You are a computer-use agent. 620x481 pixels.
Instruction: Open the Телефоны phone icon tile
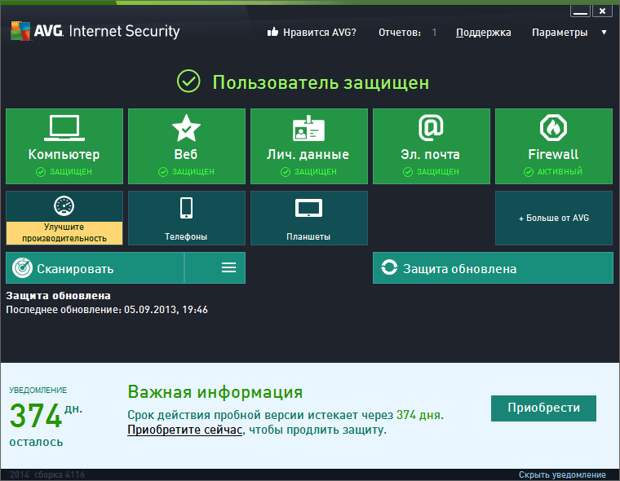tap(186, 218)
